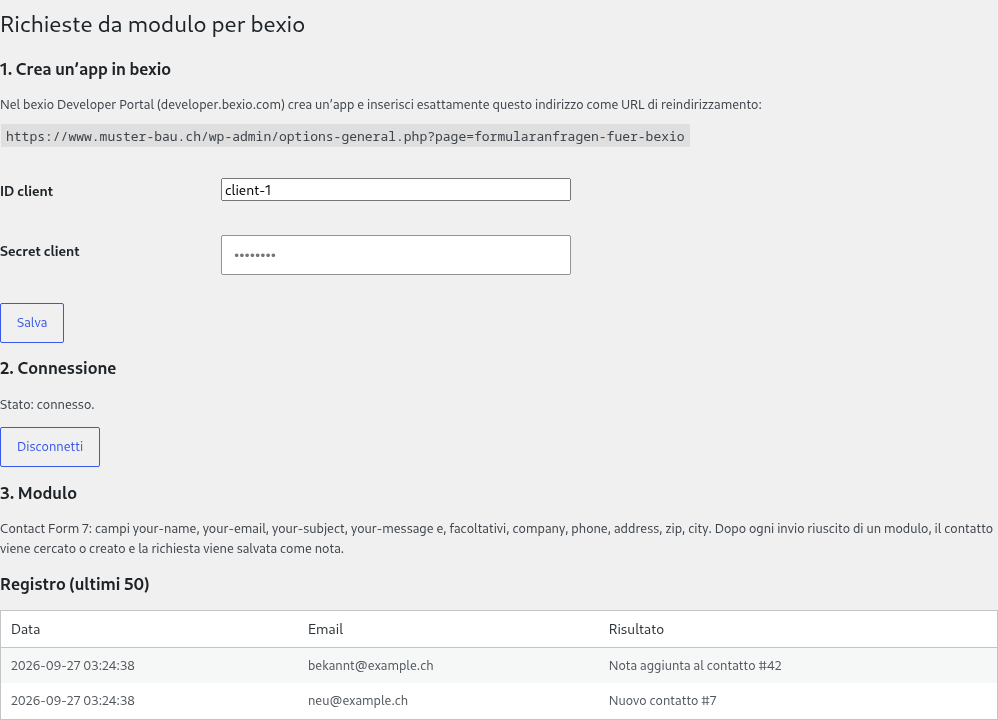Click the Data column header
The height and width of the screenshot is (720, 998).
pyautogui.click(x=25, y=630)
